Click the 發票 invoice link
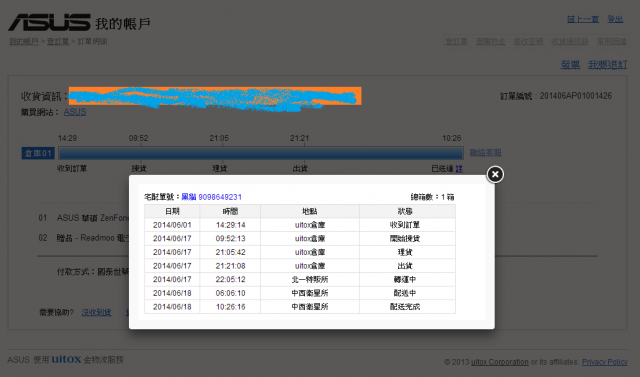The width and height of the screenshot is (640, 377). pos(570,64)
